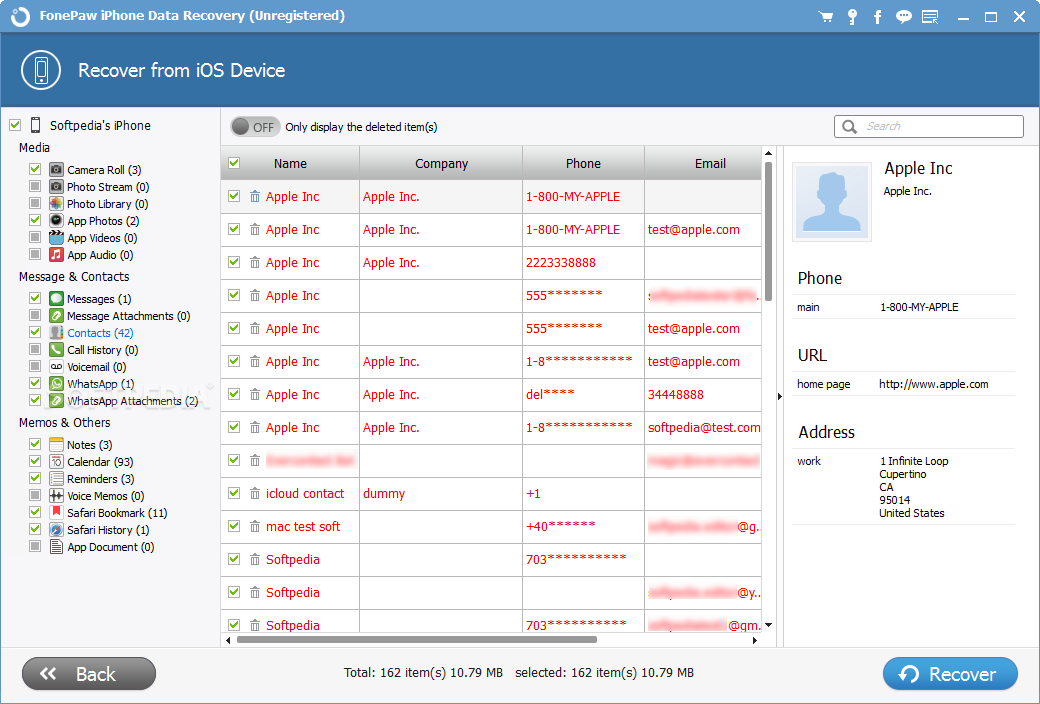Click the Messages bubble icon
The height and width of the screenshot is (704, 1040).
point(56,299)
